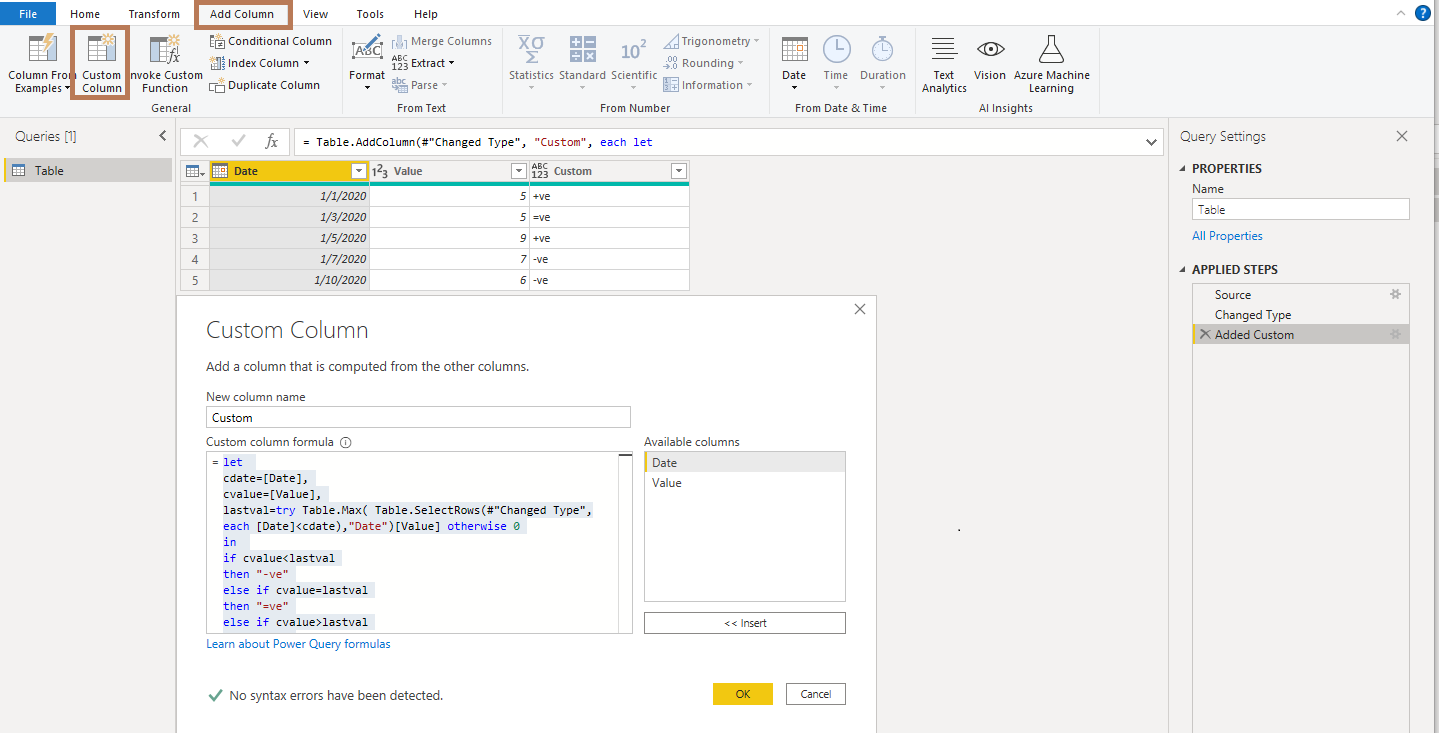The height and width of the screenshot is (733, 1439).
Task: Switch to the Tools tab
Action: pos(370,14)
